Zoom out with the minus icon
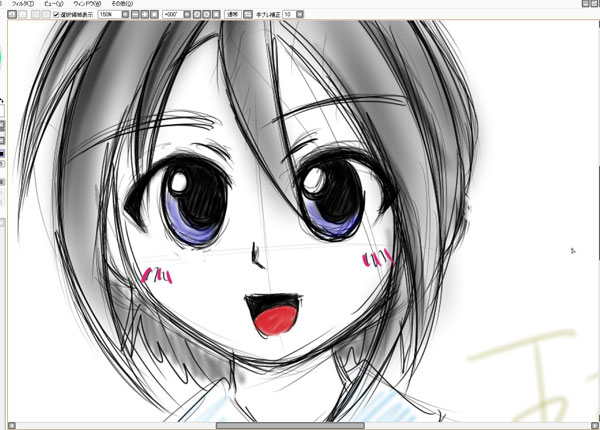The height and width of the screenshot is (430, 600). (135, 15)
